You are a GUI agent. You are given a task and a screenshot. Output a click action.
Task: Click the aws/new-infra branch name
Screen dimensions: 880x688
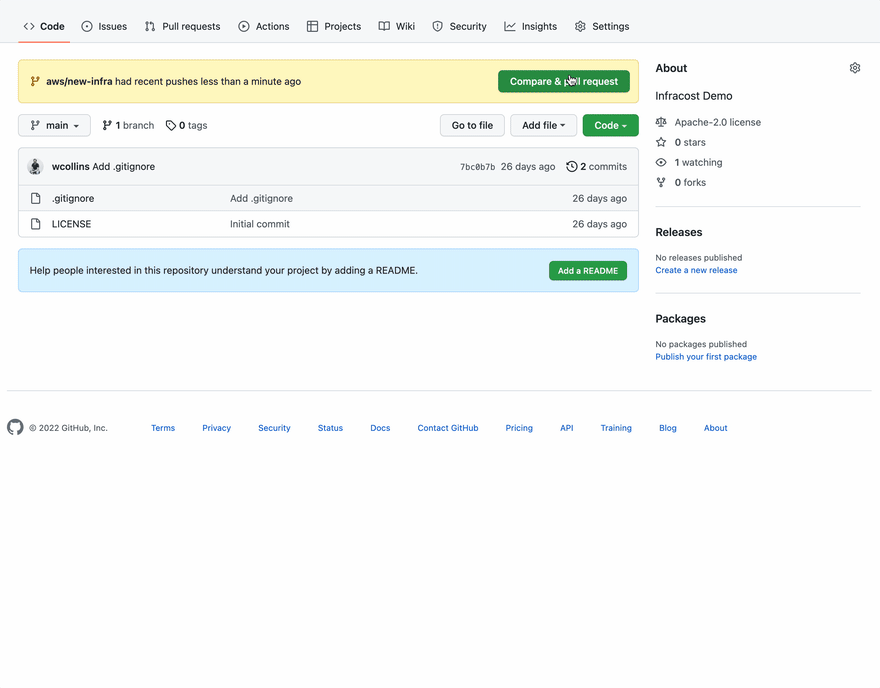click(x=79, y=81)
